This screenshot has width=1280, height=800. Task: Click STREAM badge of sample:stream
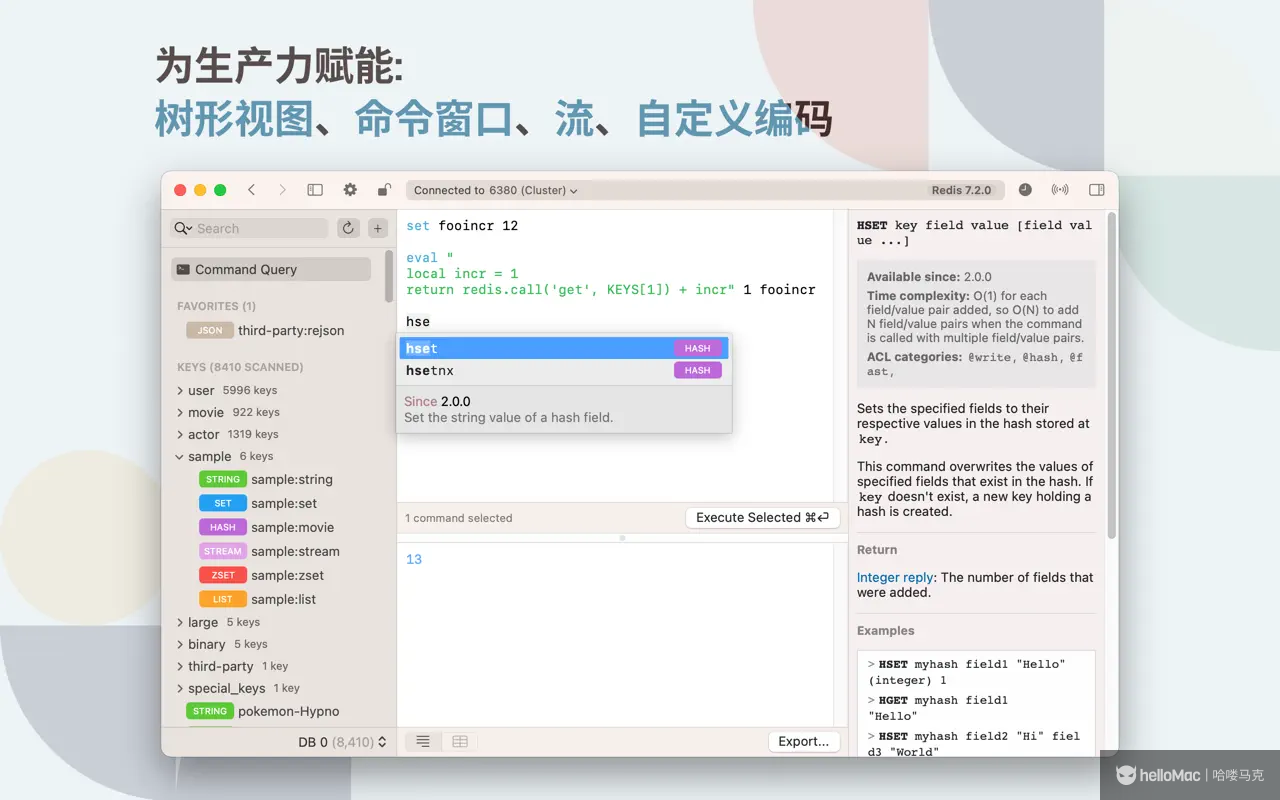[223, 551]
